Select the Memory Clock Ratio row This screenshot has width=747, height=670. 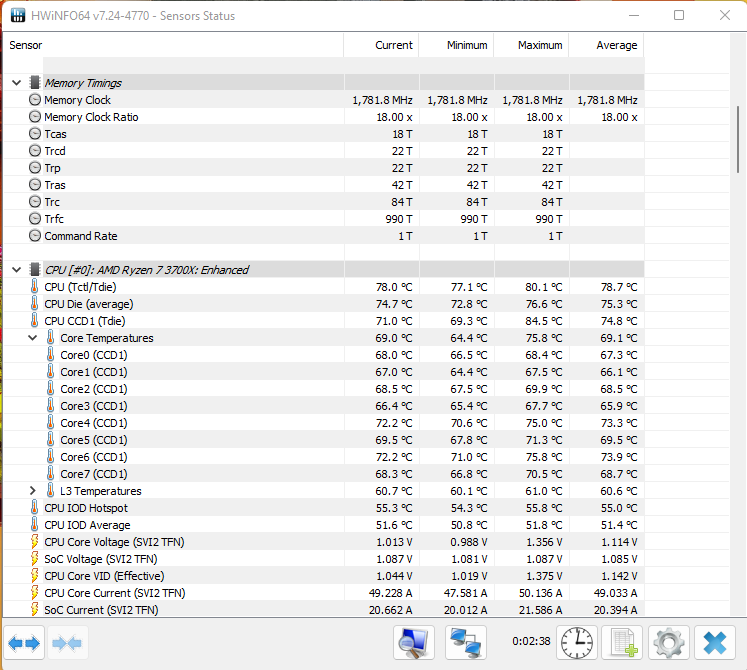[324, 117]
